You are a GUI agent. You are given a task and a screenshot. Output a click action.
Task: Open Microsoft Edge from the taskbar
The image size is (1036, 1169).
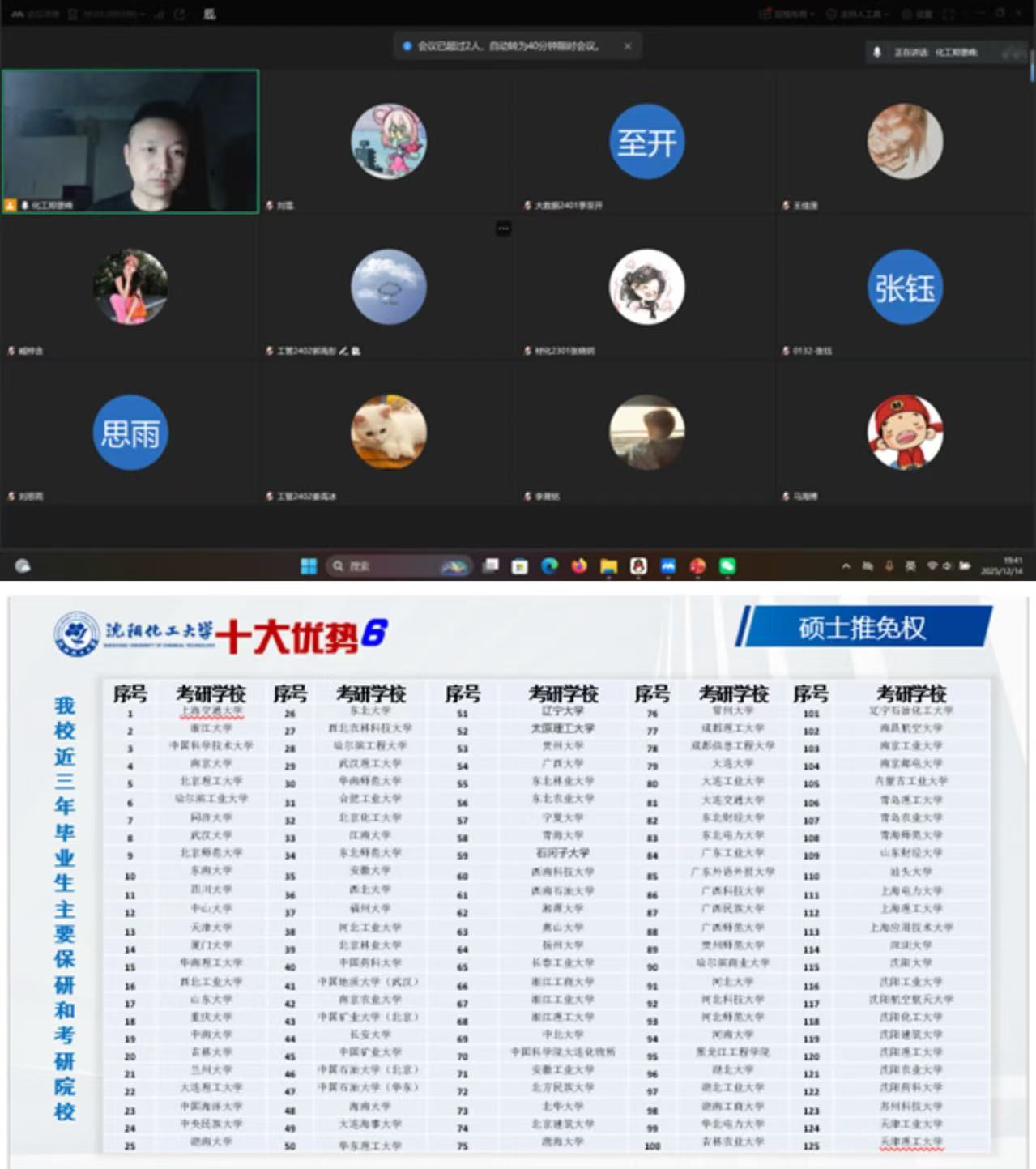click(549, 566)
